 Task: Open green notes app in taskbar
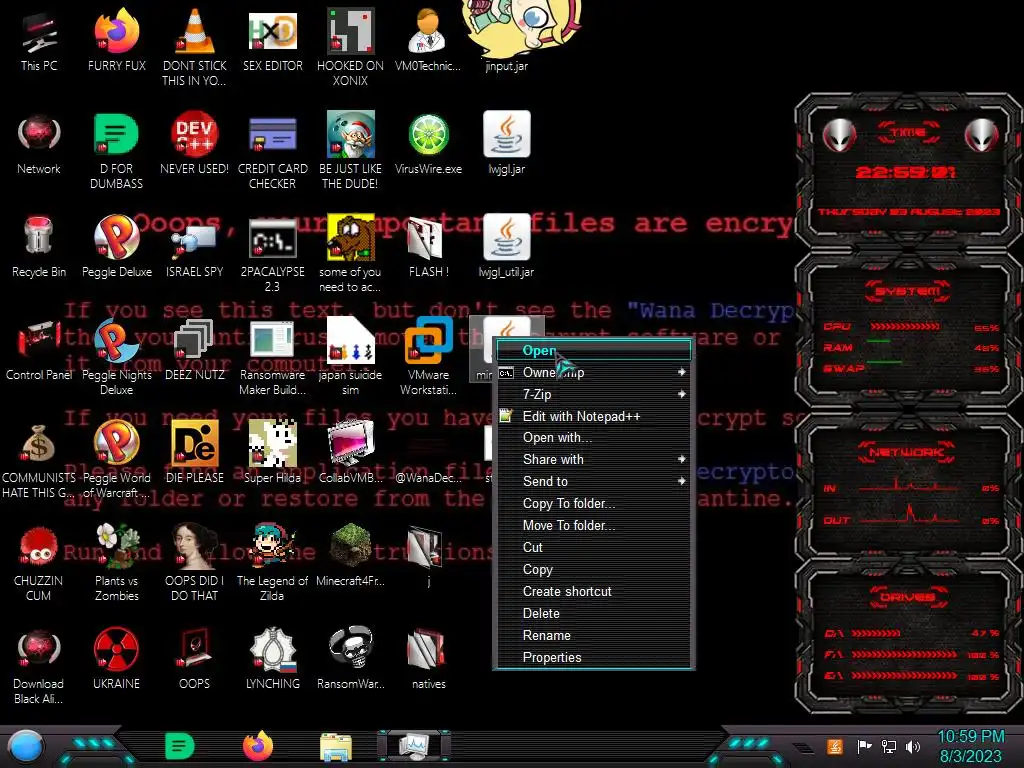[x=180, y=746]
